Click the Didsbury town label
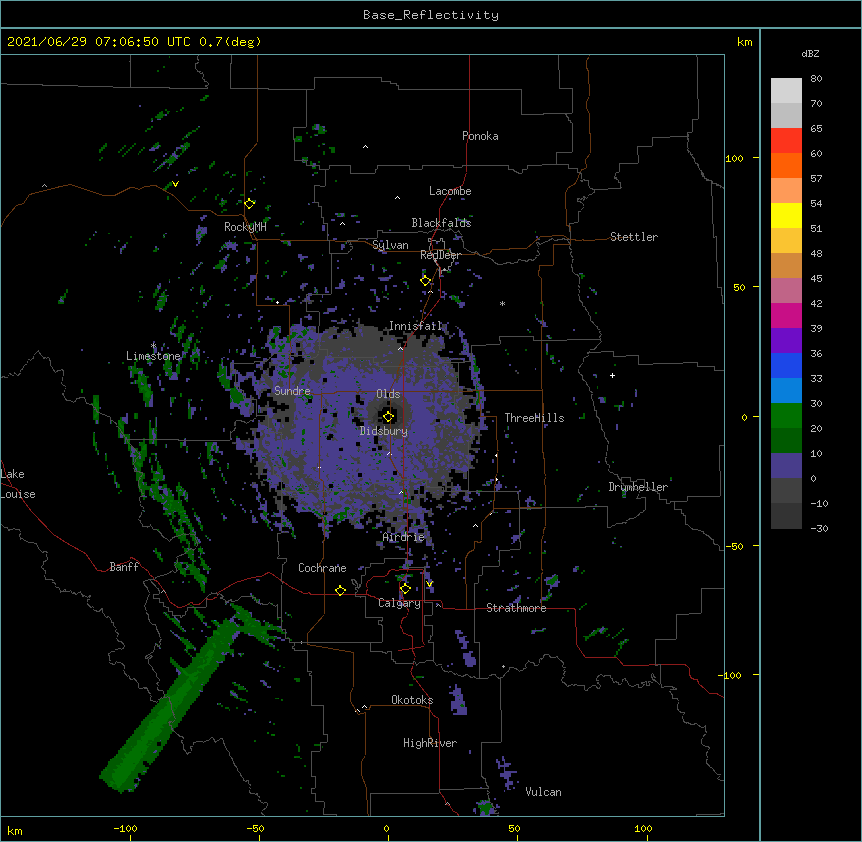This screenshot has width=862, height=842. point(384,431)
